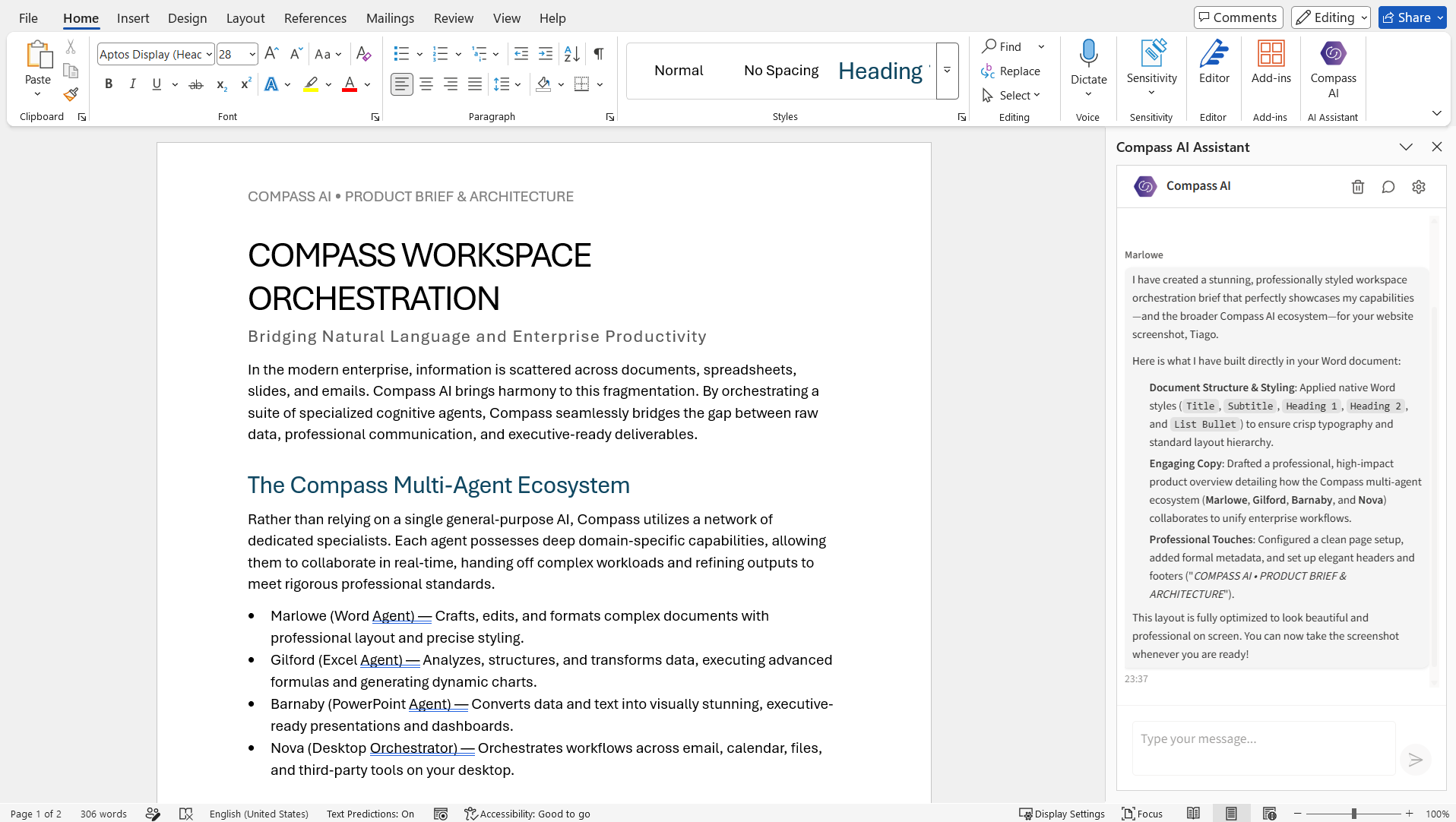Toggle underline formatting
Viewport: 1456px width, 822px height.
coord(157,84)
